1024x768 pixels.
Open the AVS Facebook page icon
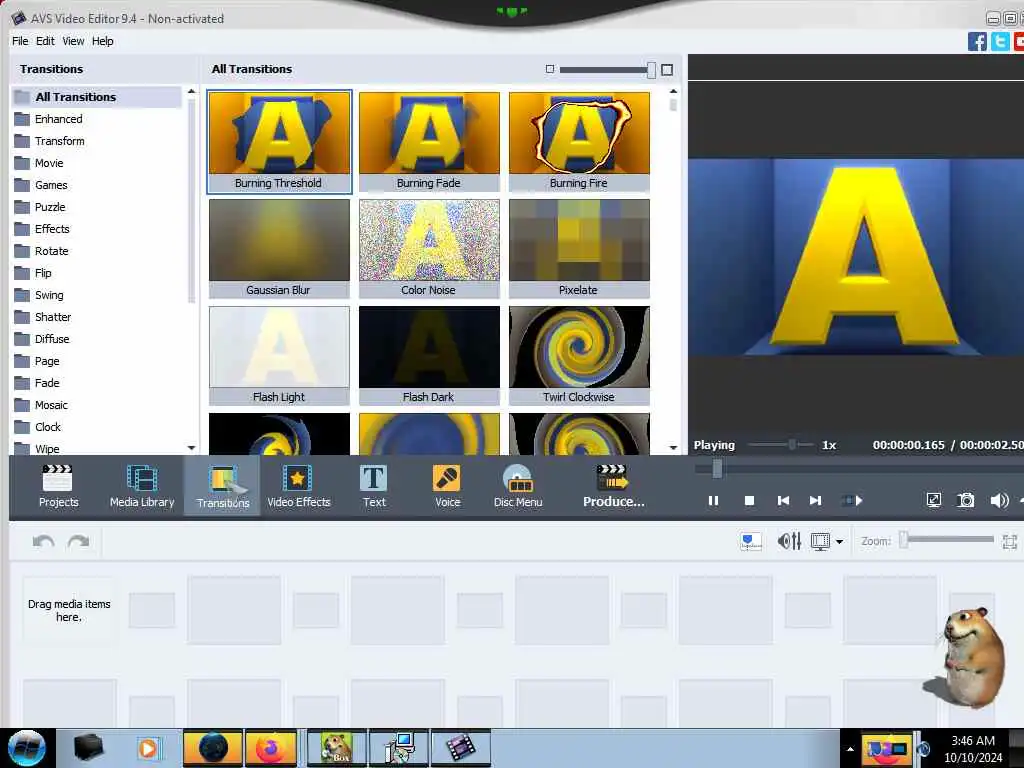(977, 41)
